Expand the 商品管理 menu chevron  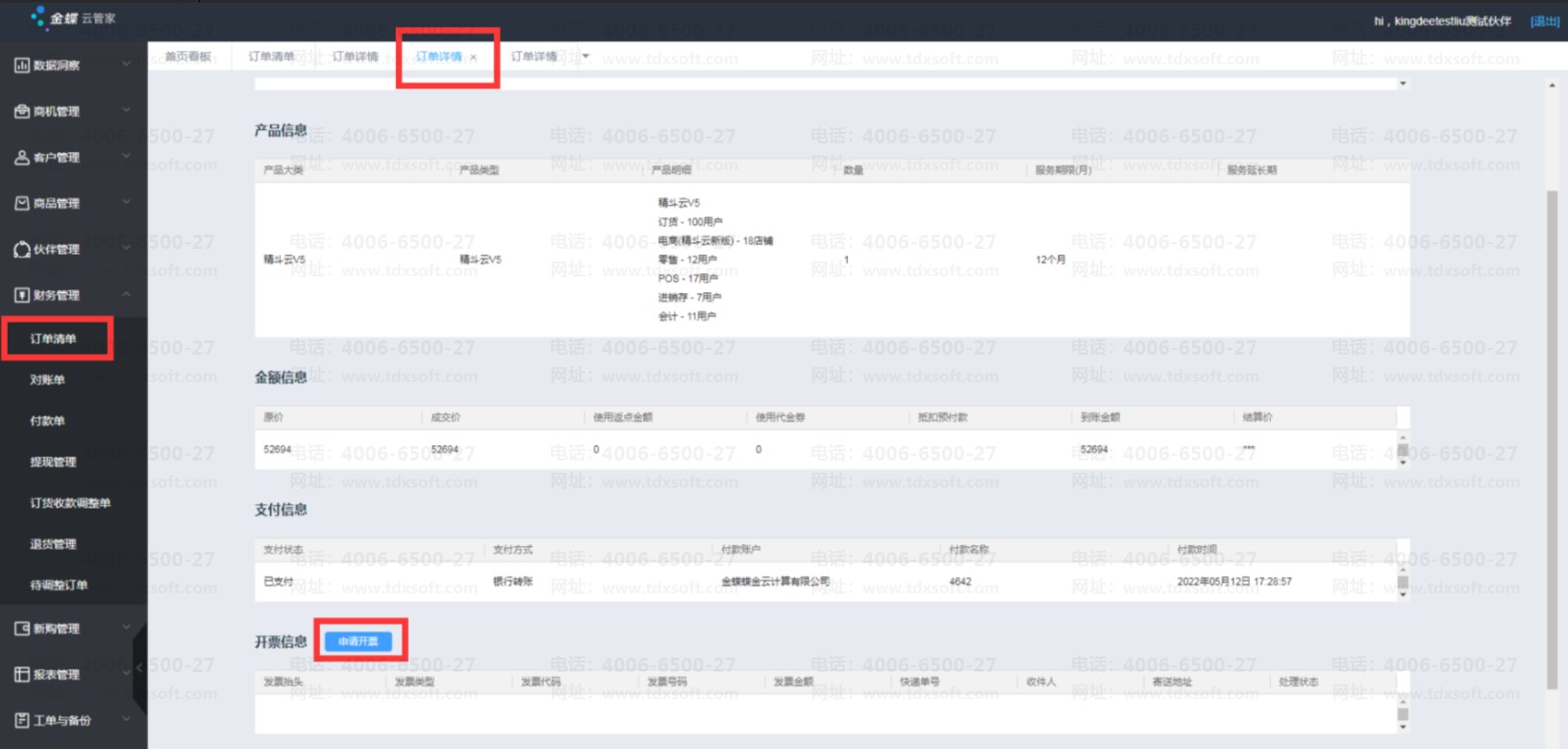[126, 203]
